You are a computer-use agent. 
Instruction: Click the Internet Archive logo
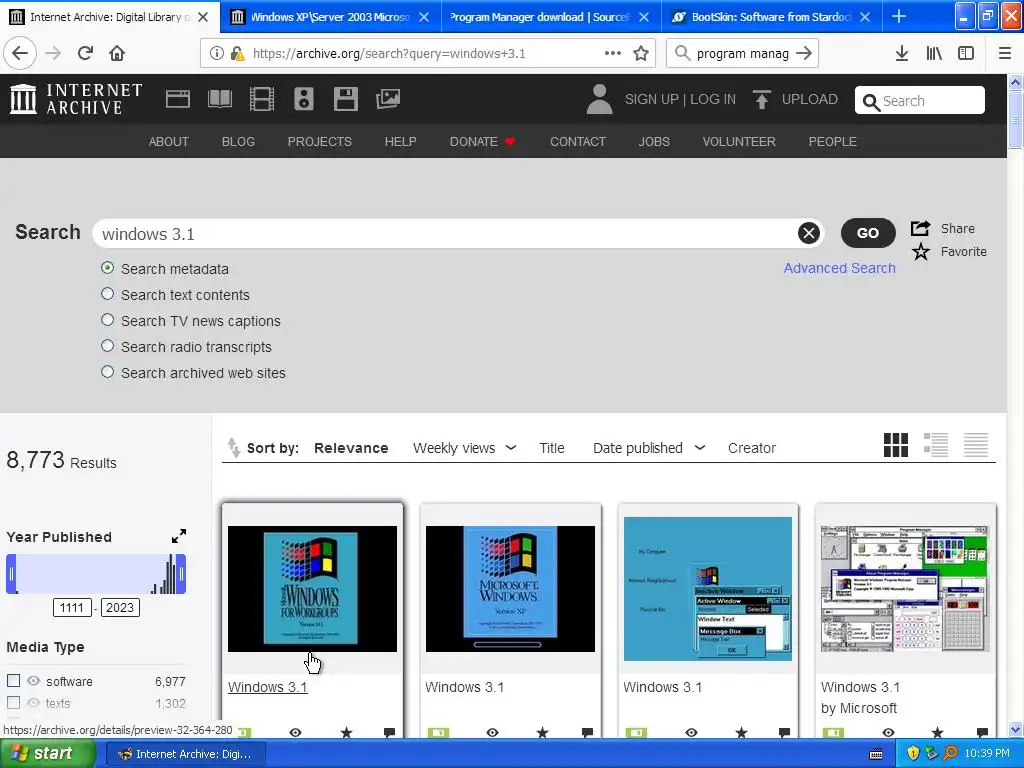[x=76, y=99]
